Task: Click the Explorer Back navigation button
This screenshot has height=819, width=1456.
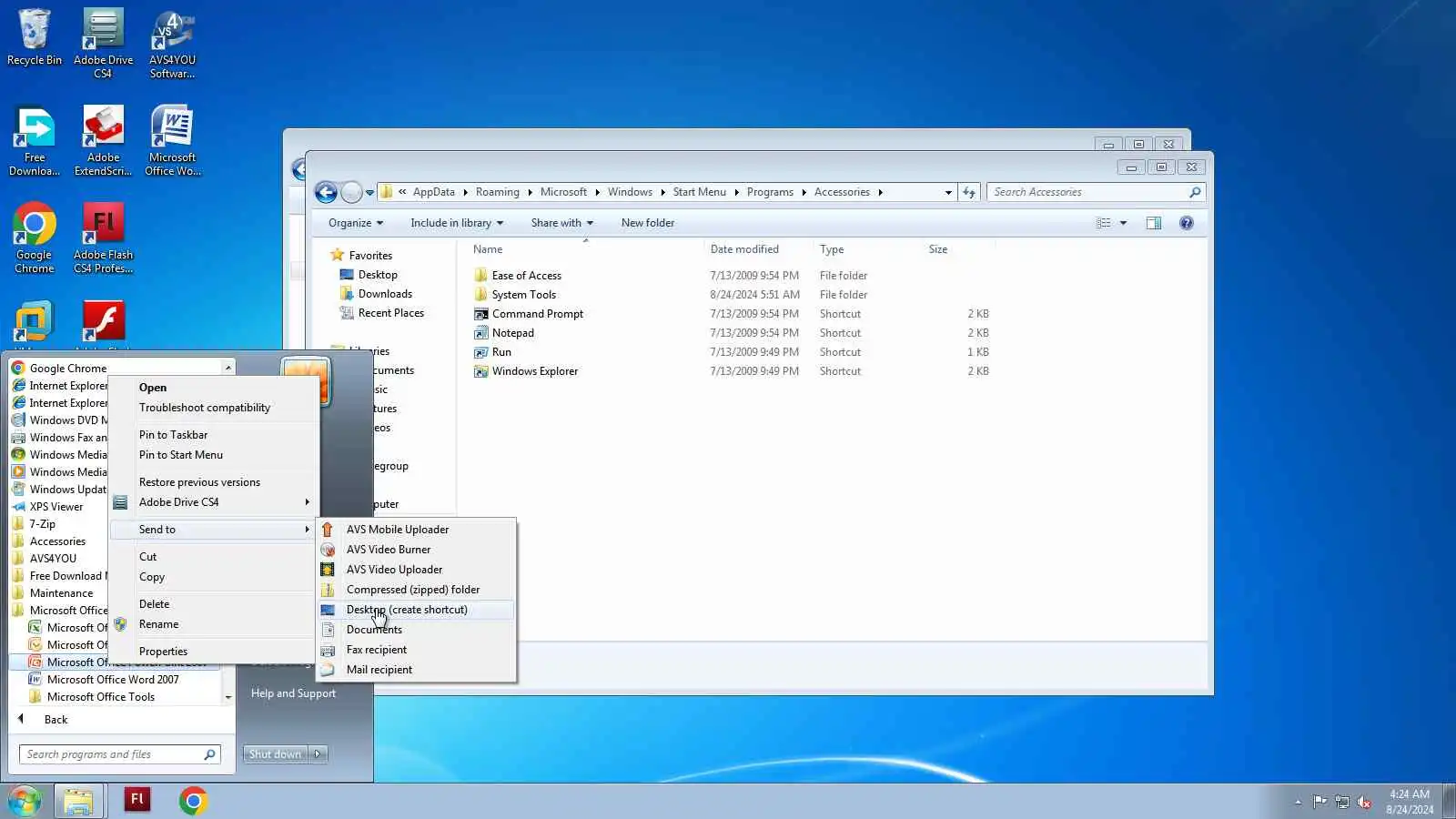Action: tap(326, 192)
